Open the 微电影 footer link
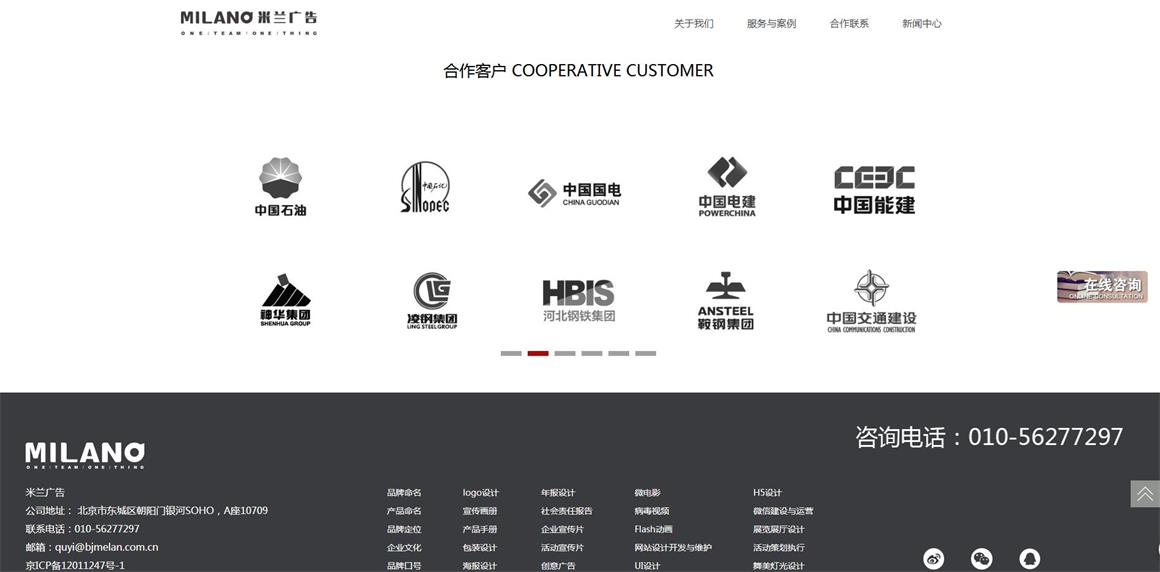The width and height of the screenshot is (1160, 572). point(647,492)
